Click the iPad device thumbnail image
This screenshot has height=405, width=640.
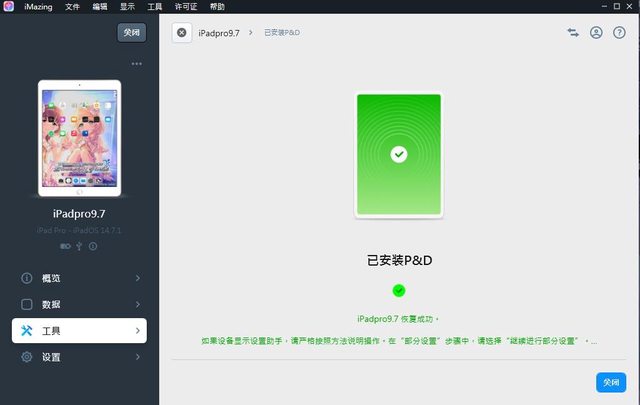80,138
